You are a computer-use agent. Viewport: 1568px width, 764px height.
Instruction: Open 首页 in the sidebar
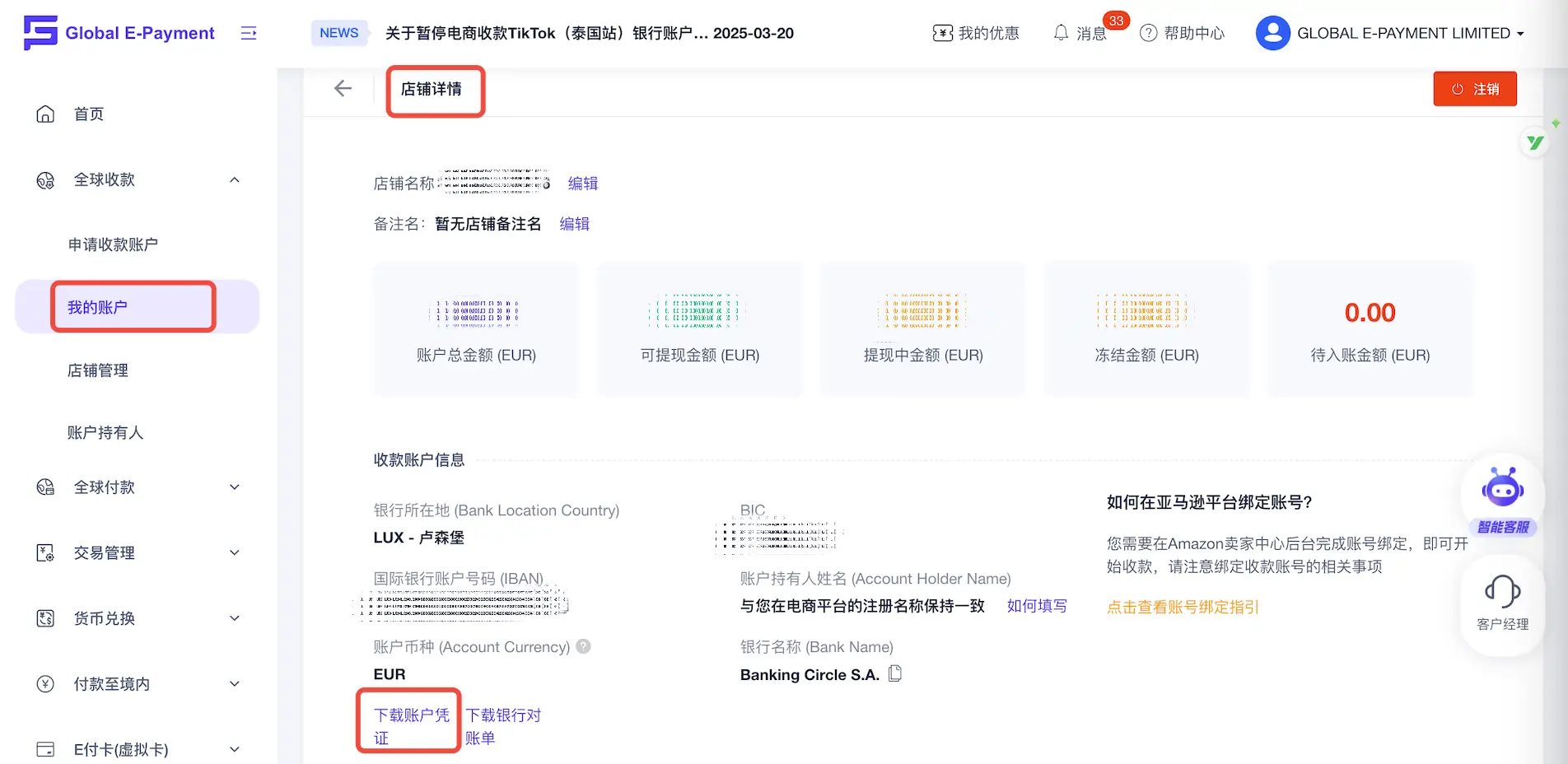[89, 114]
